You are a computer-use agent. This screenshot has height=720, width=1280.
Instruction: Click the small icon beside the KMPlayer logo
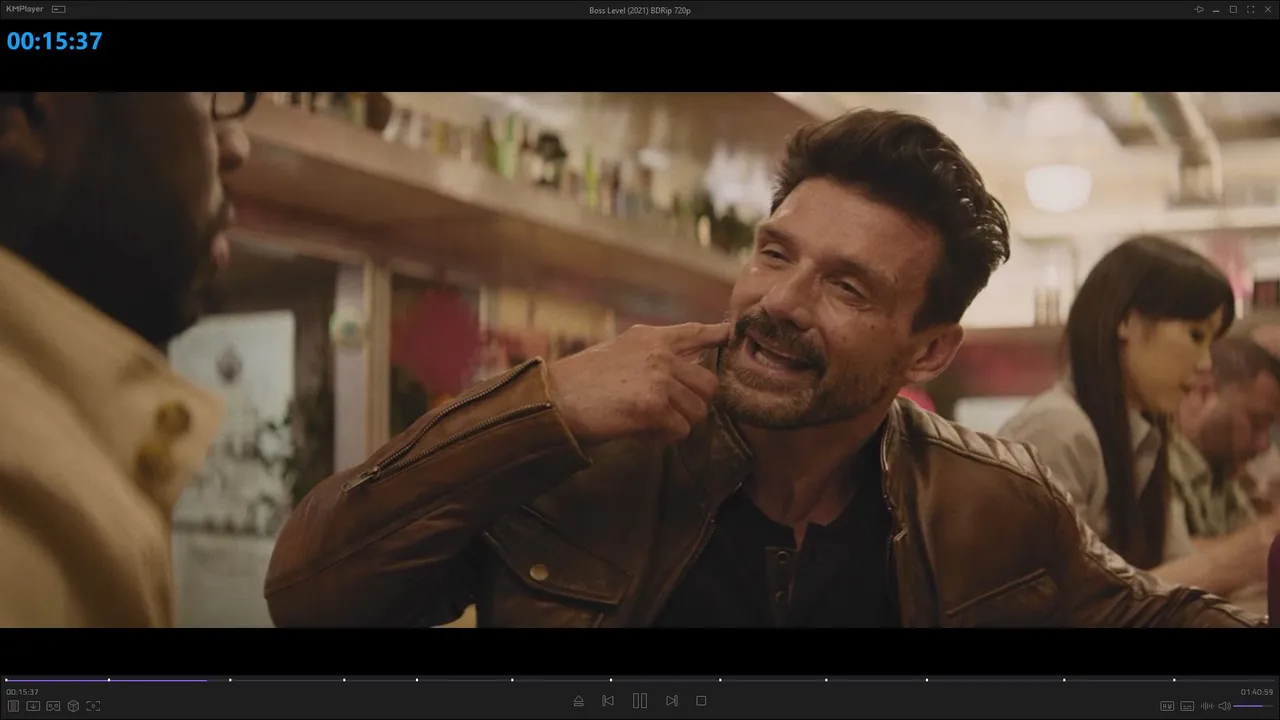[59, 9]
